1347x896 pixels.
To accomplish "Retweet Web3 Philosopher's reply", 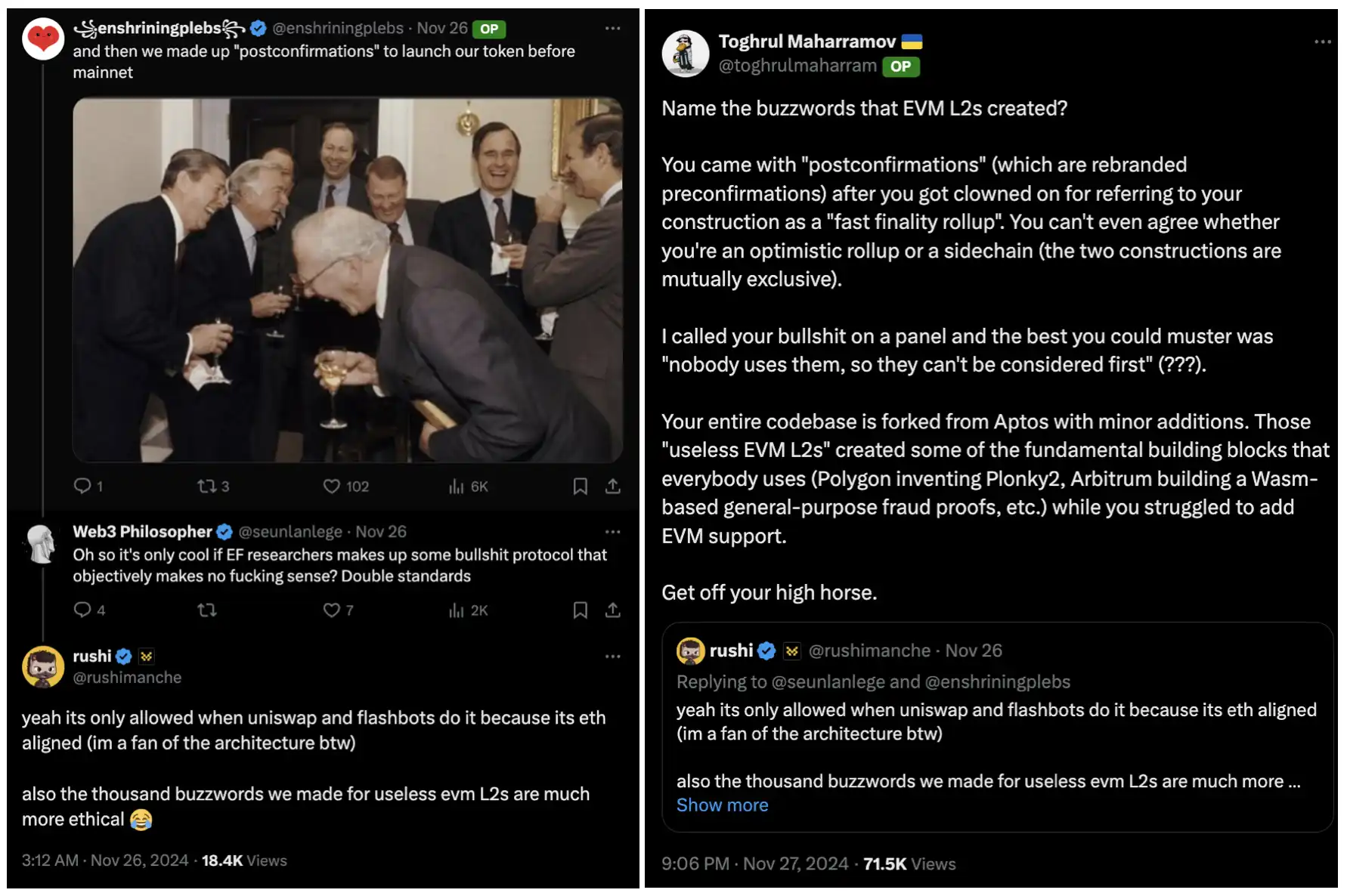I will pos(206,610).
